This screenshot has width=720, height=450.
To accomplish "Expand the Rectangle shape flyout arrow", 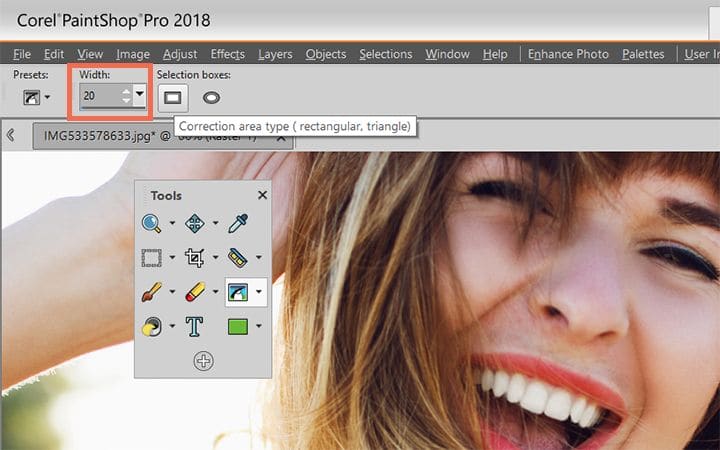I will 259,326.
